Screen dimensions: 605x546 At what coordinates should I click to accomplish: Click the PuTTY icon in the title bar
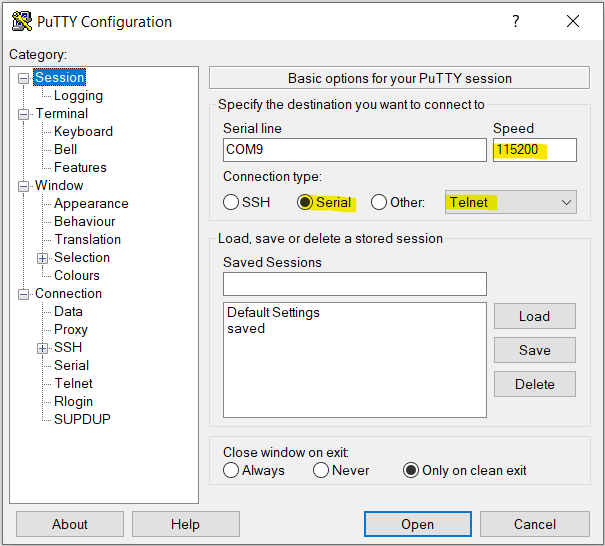click(21, 21)
